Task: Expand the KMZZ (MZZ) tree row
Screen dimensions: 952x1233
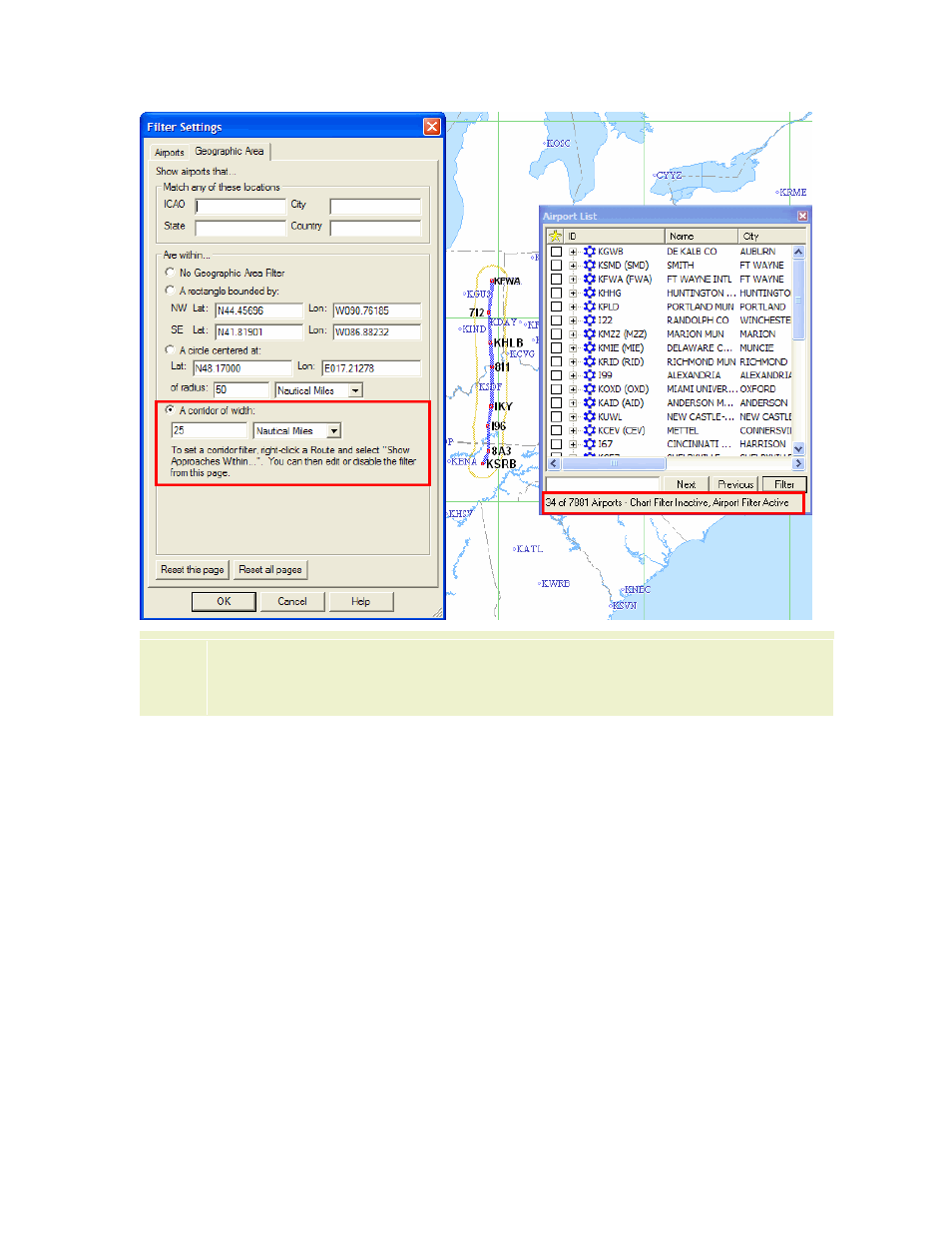Action: click(574, 334)
